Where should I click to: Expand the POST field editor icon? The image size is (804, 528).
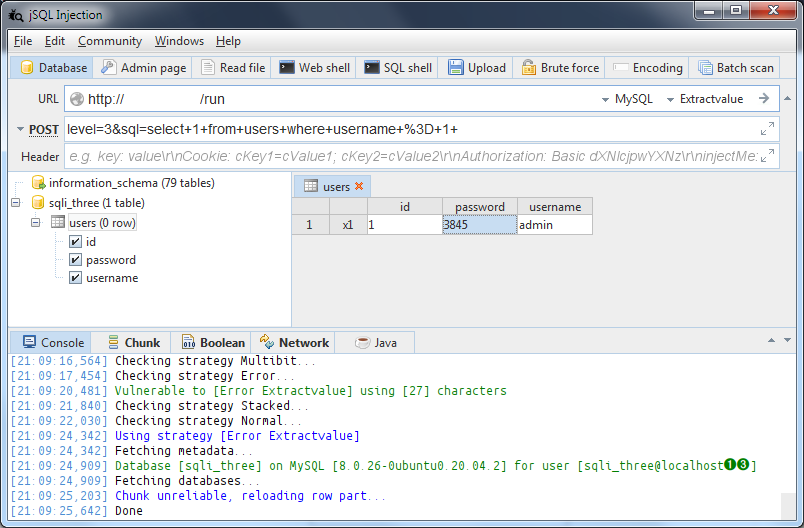click(767, 129)
